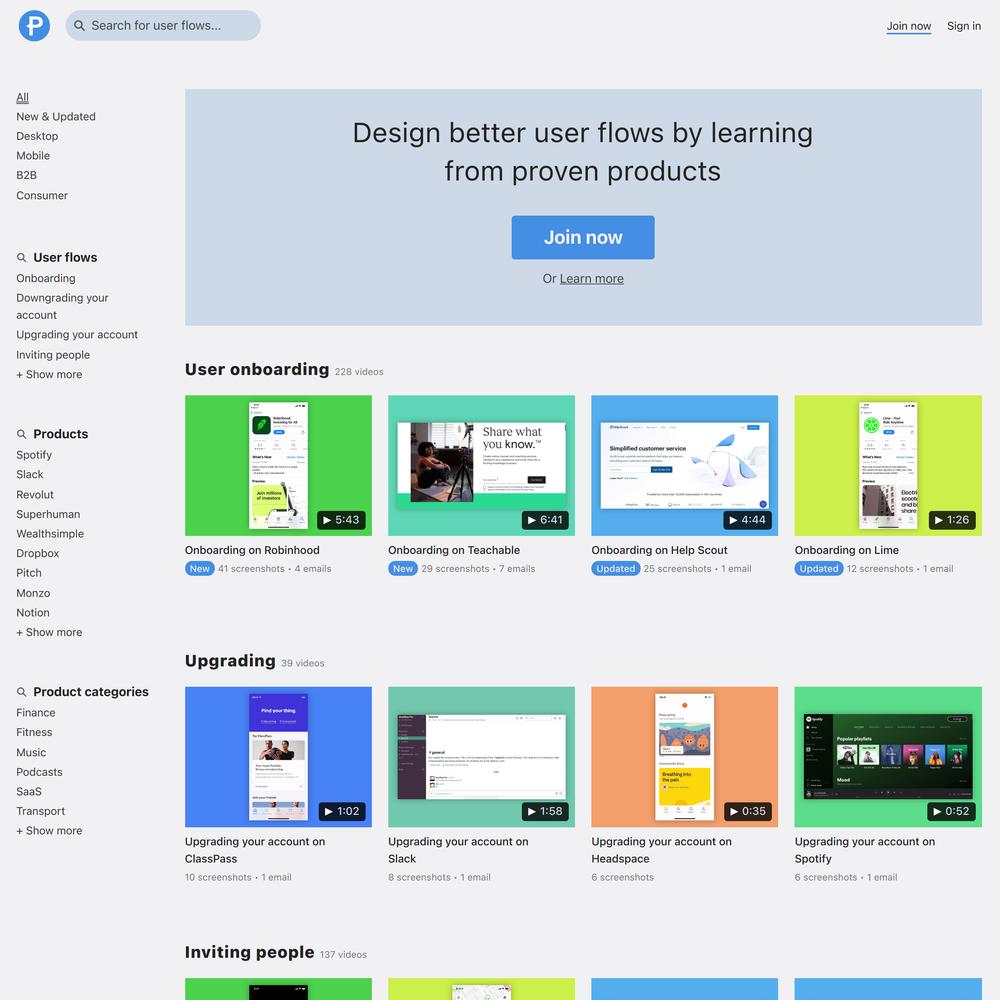Open the Onboarding on Robinhood title
The height and width of the screenshot is (1000, 1000).
[252, 550]
